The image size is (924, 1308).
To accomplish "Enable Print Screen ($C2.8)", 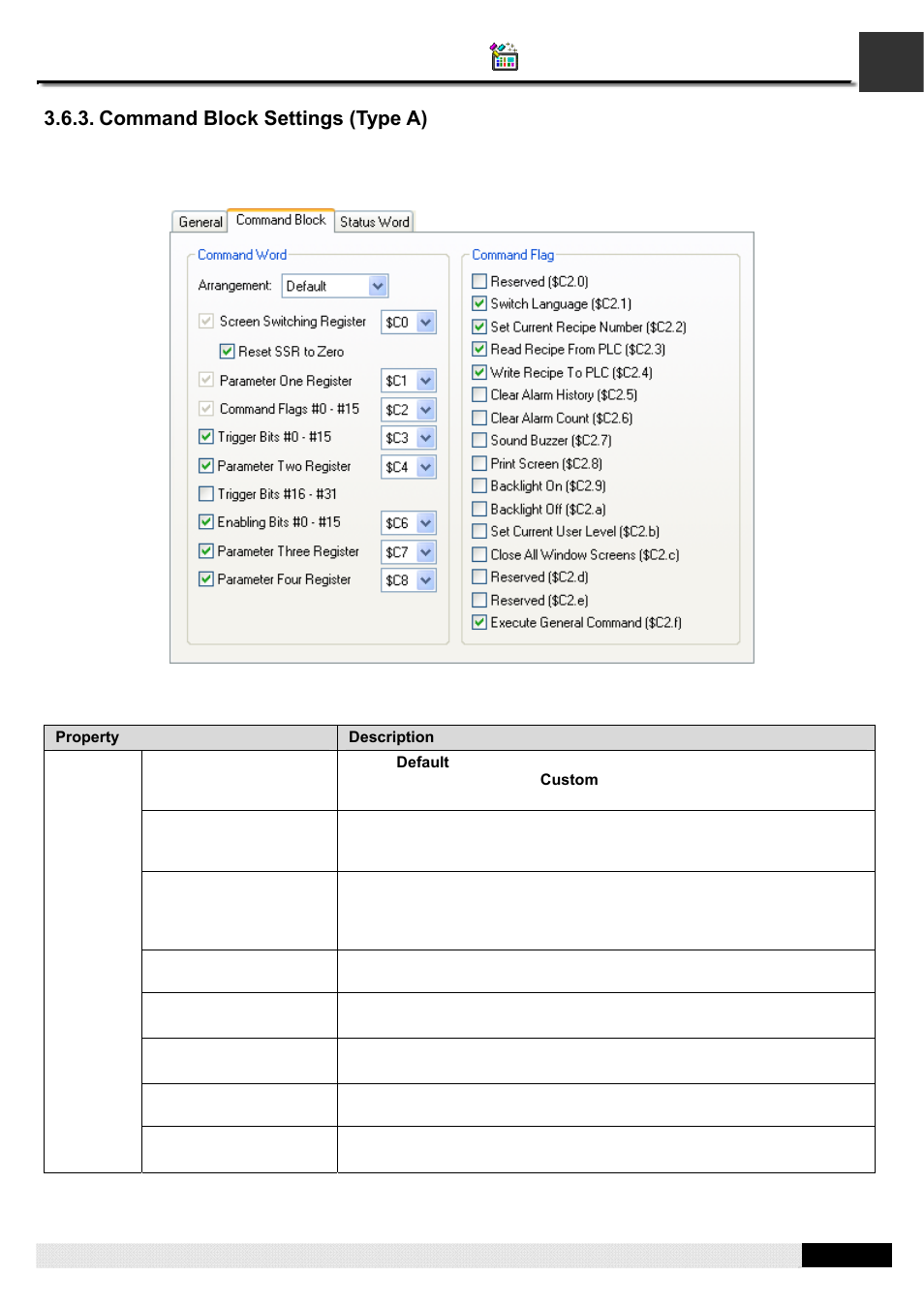I will [479, 464].
